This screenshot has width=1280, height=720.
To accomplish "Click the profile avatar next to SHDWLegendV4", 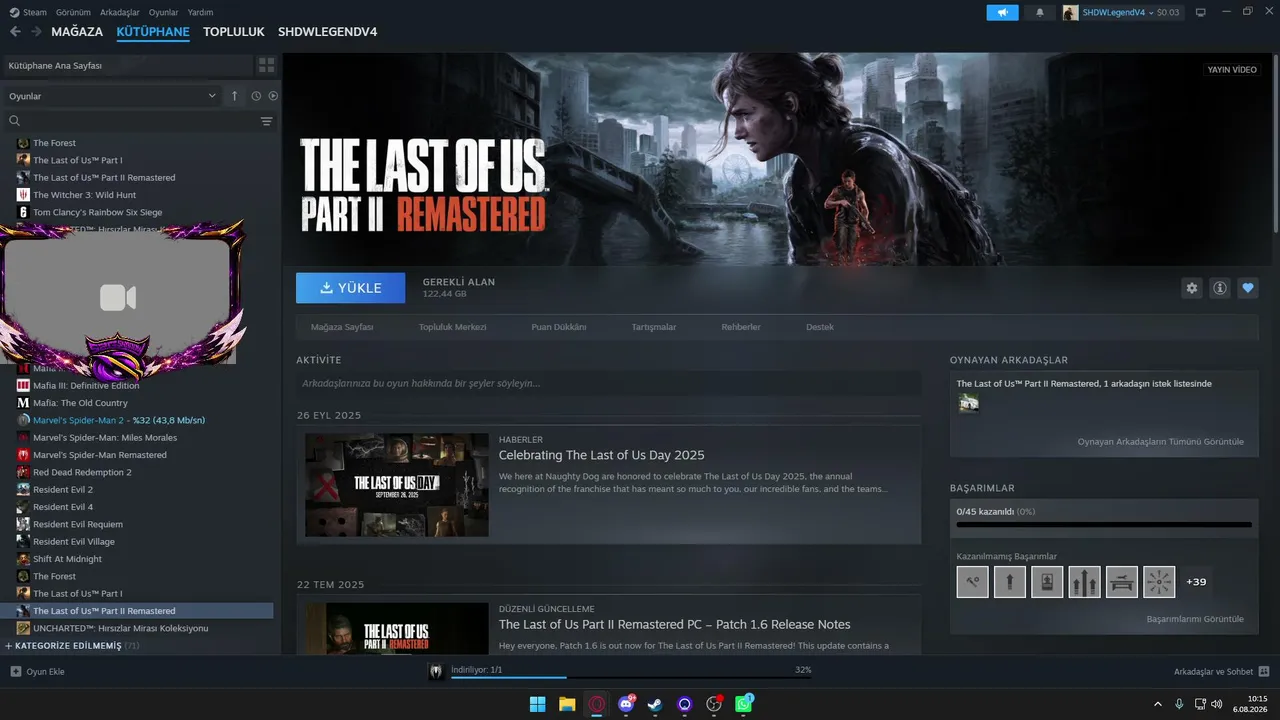I will click(1070, 12).
